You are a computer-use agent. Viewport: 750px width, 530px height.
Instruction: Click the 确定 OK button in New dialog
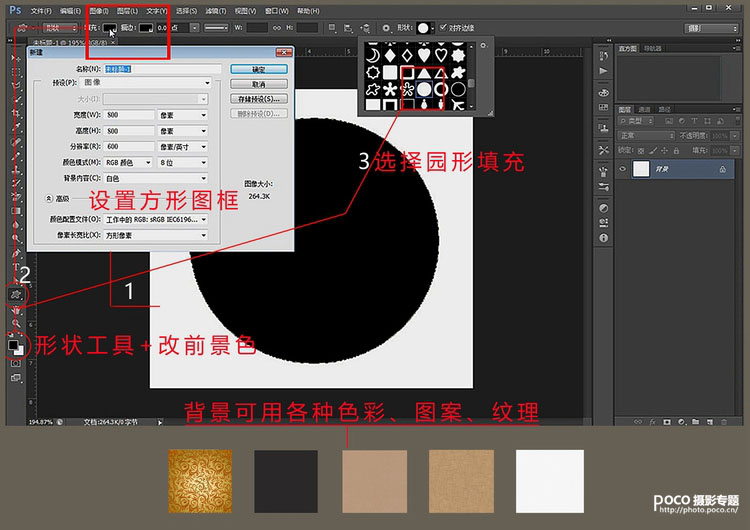click(259, 69)
